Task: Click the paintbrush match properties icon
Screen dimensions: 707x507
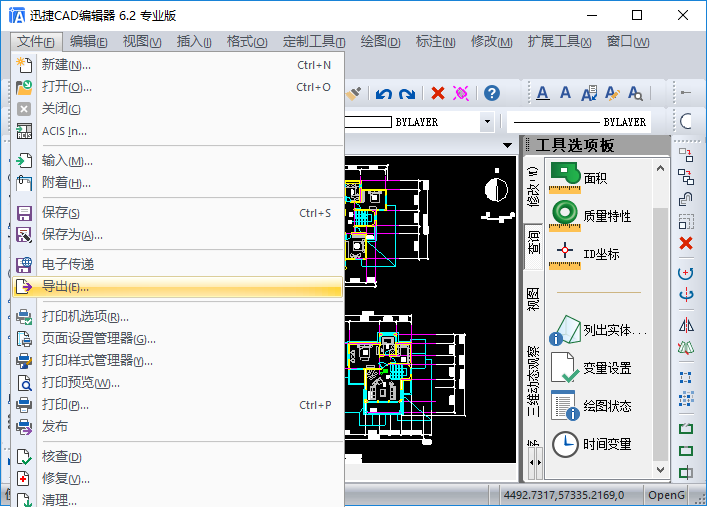Action: (x=354, y=93)
